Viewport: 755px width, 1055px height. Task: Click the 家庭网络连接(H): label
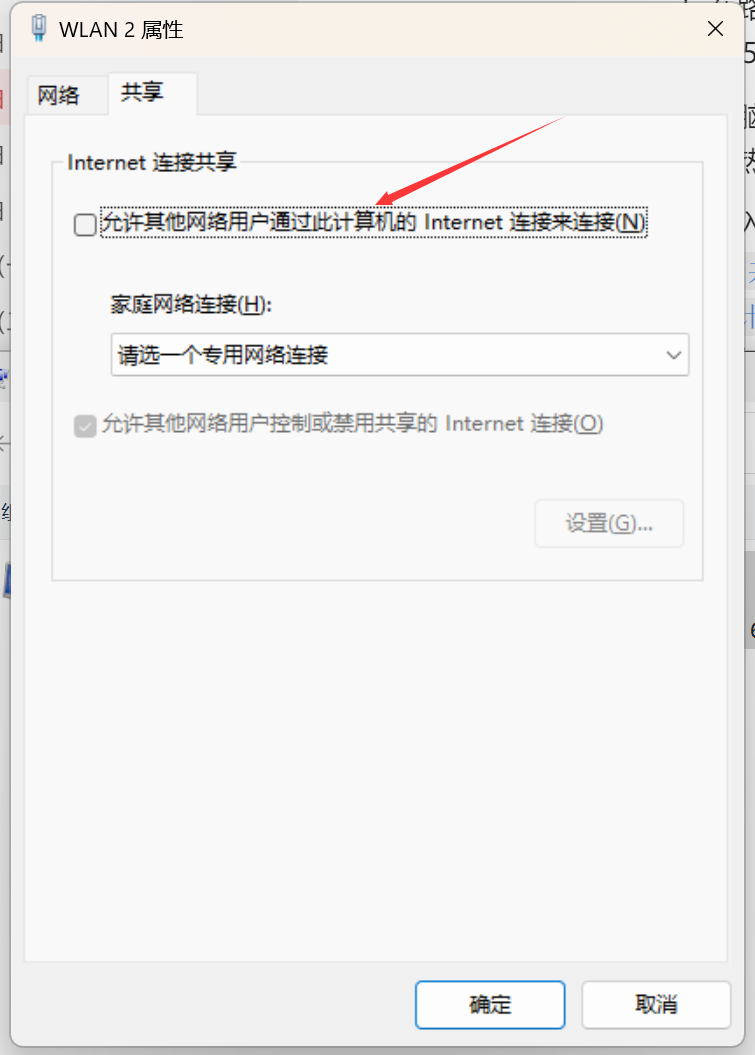click(x=191, y=304)
